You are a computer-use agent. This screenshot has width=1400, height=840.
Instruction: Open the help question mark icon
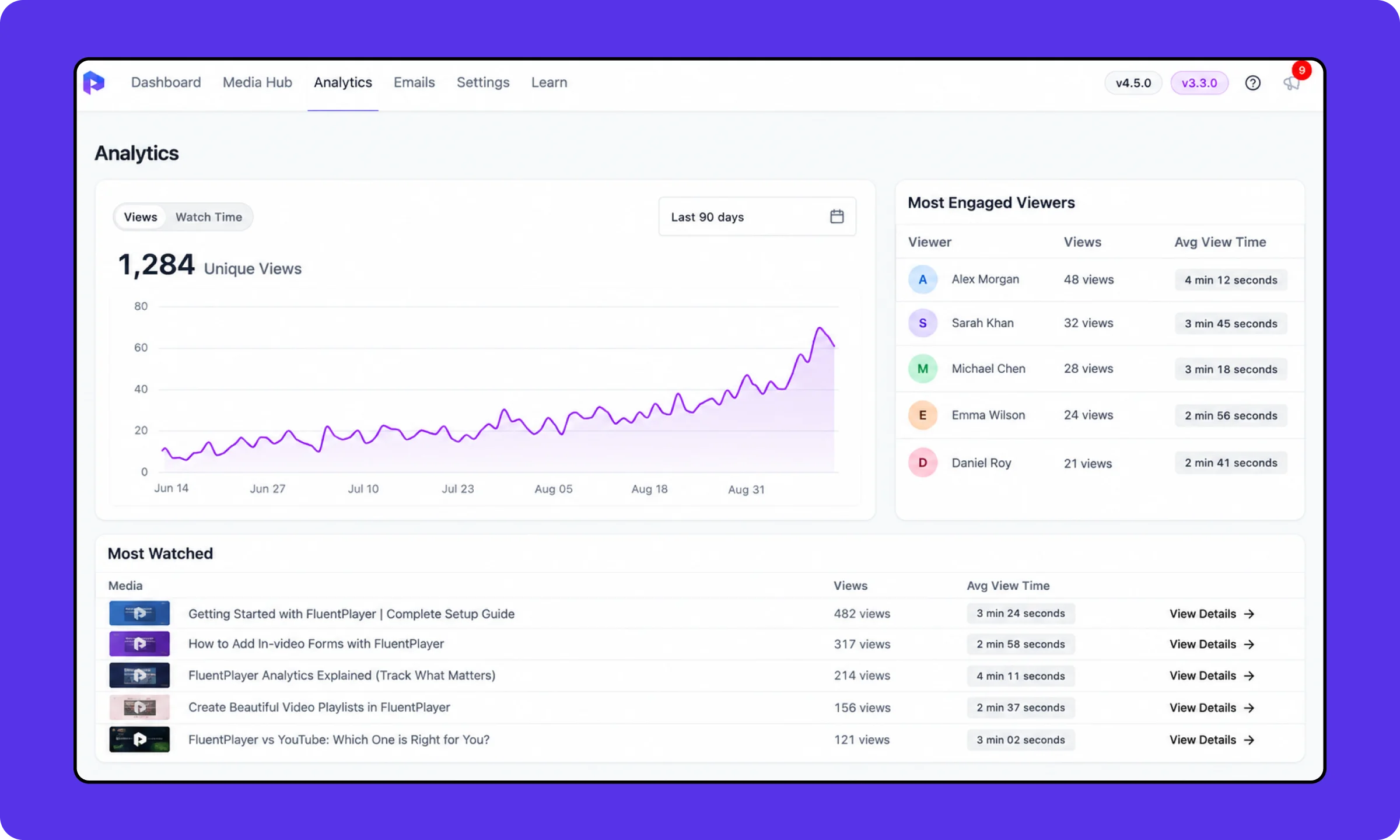tap(1252, 83)
